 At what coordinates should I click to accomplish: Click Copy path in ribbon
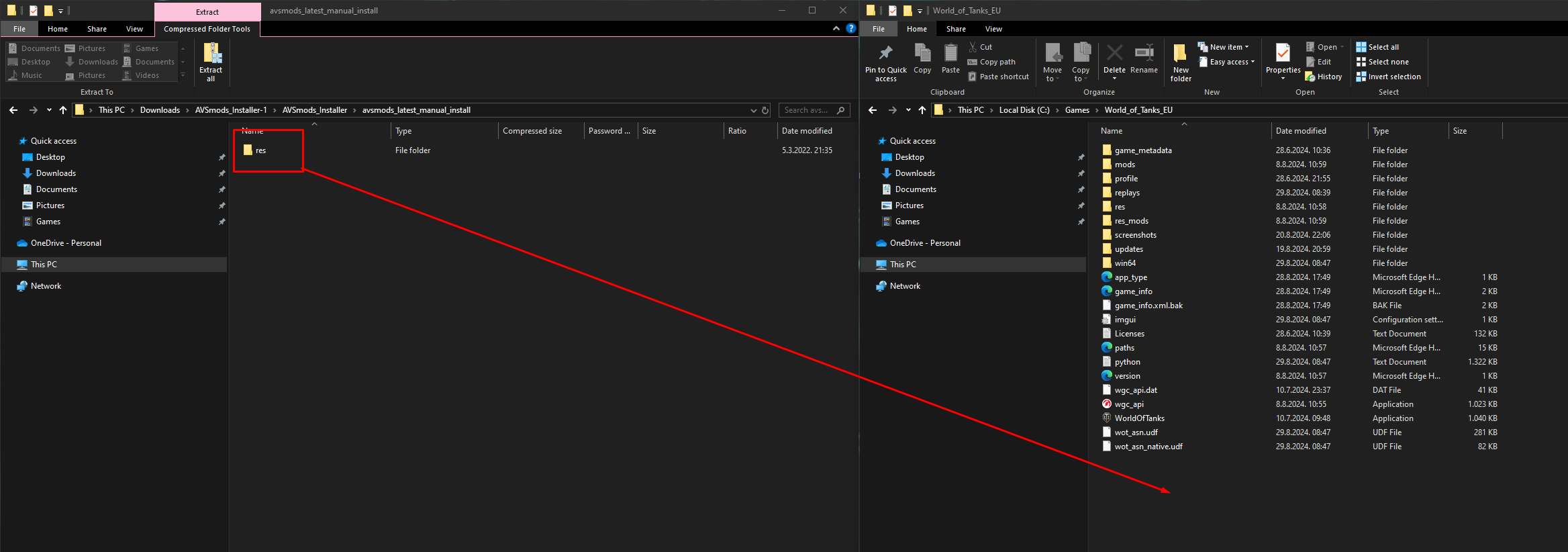coord(991,62)
